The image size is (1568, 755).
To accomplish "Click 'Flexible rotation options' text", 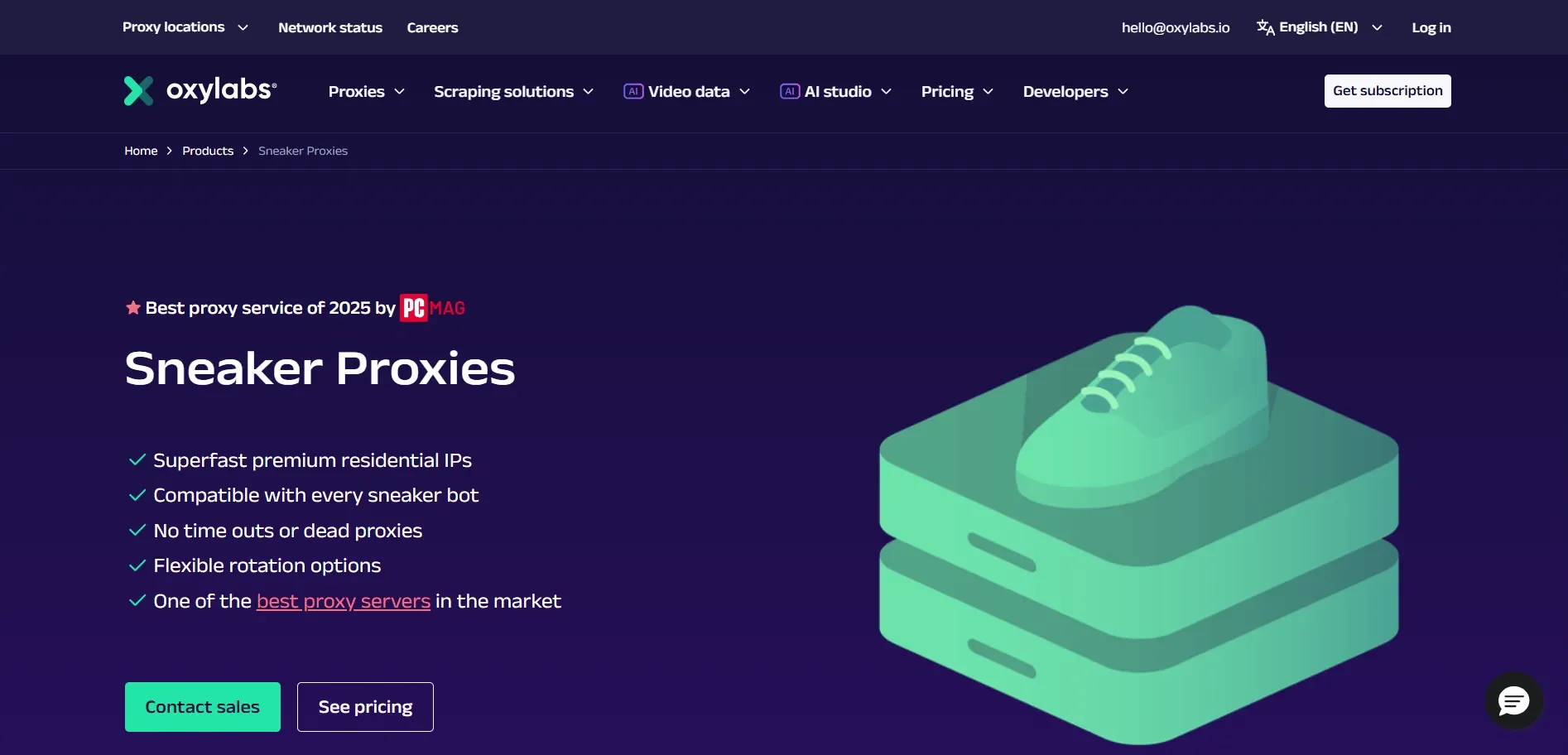I will click(x=267, y=565).
